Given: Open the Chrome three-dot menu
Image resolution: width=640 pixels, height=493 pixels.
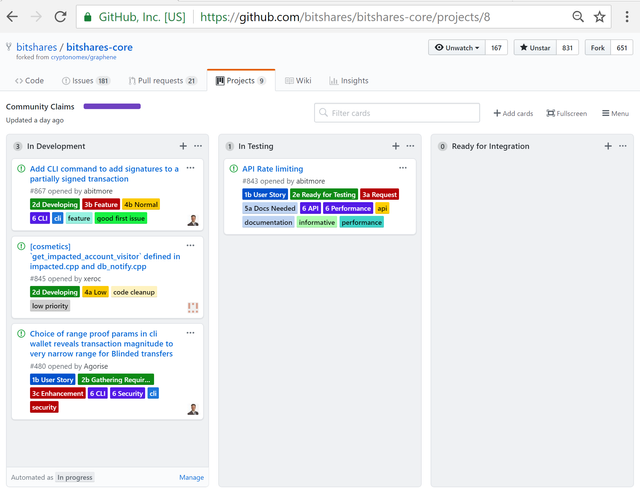Looking at the screenshot, I should (x=627, y=17).
